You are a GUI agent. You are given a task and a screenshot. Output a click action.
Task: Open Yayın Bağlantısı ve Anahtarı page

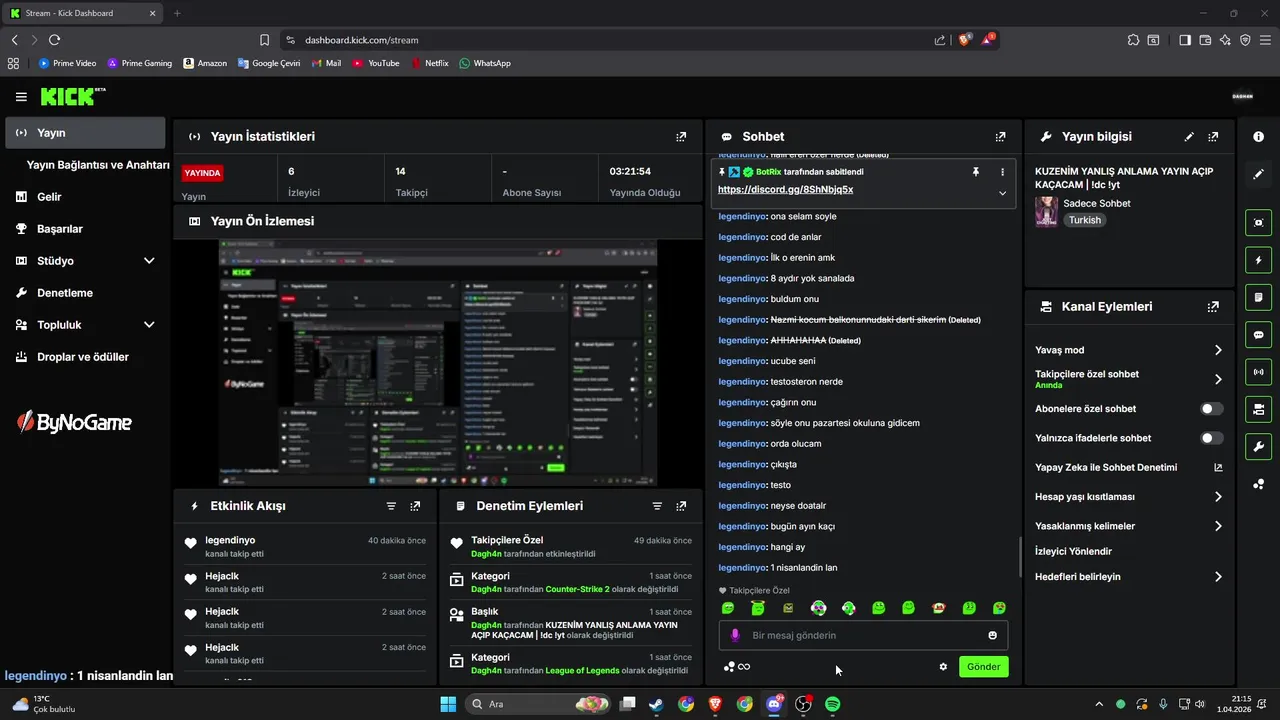click(98, 165)
